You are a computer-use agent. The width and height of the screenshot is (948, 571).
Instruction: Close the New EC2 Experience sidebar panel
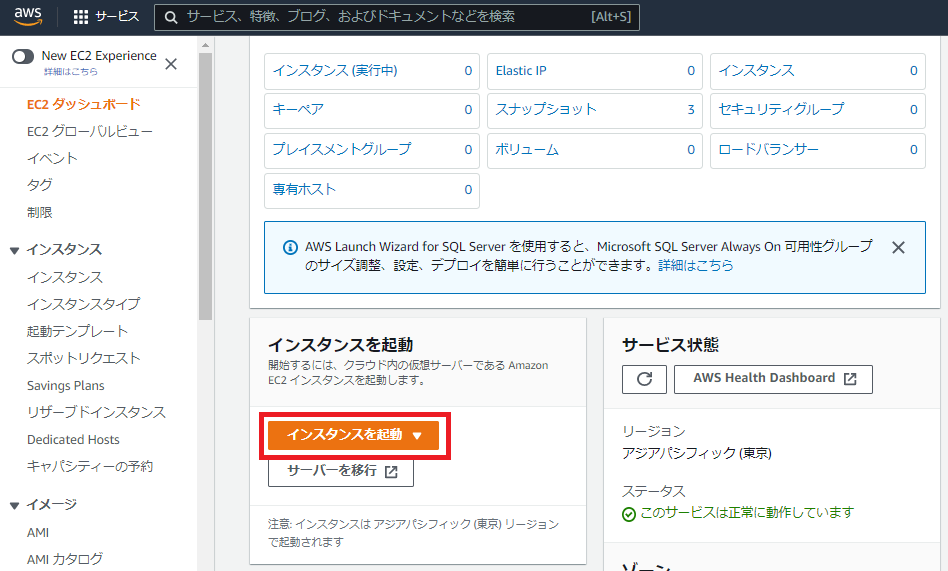pyautogui.click(x=171, y=64)
